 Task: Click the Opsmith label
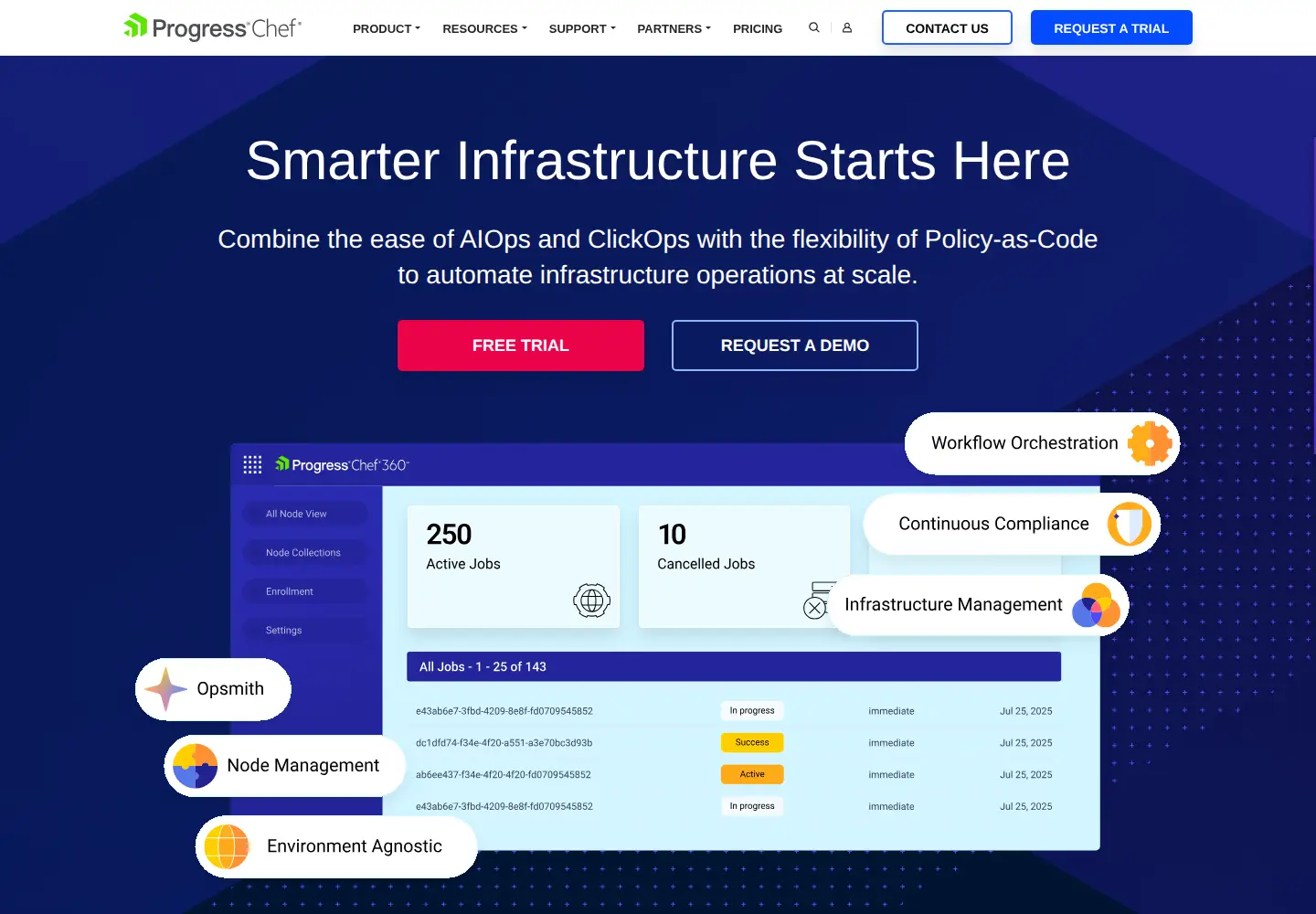coord(230,689)
